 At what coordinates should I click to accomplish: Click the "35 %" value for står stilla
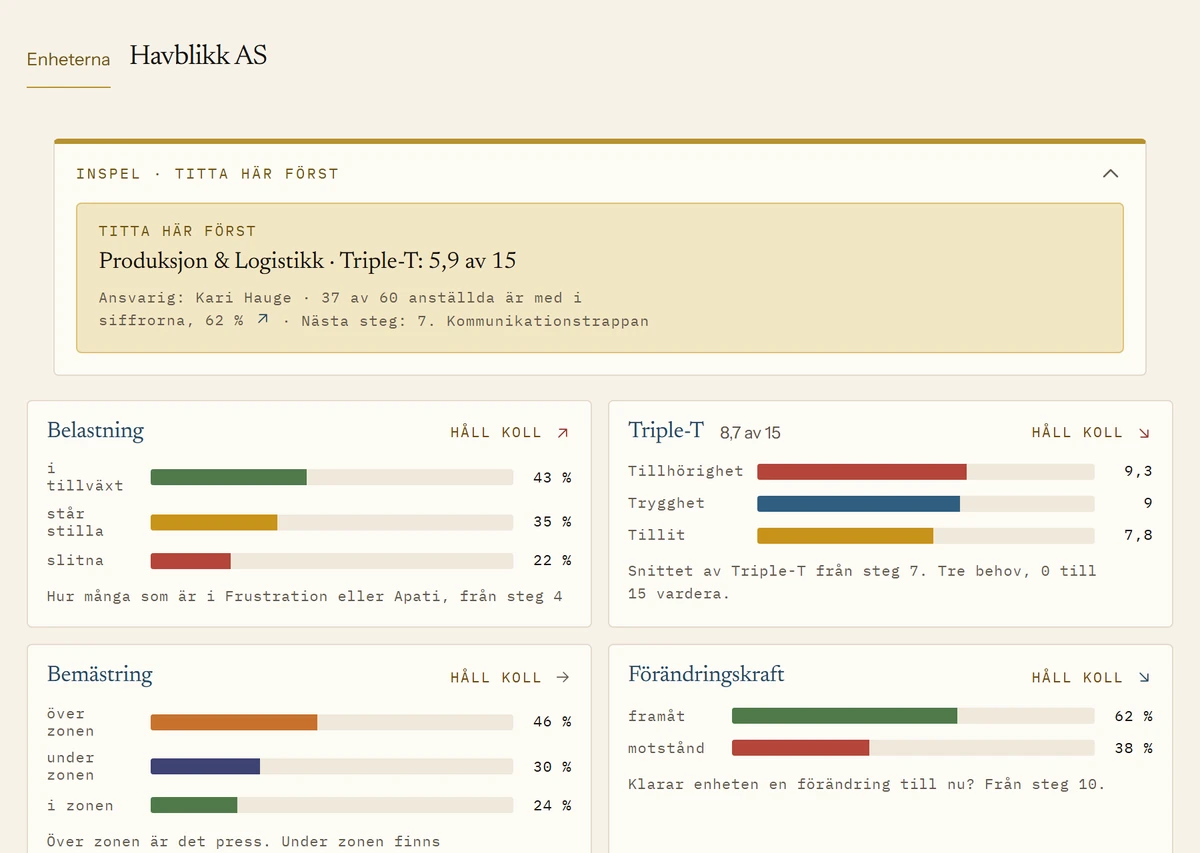[x=552, y=522]
